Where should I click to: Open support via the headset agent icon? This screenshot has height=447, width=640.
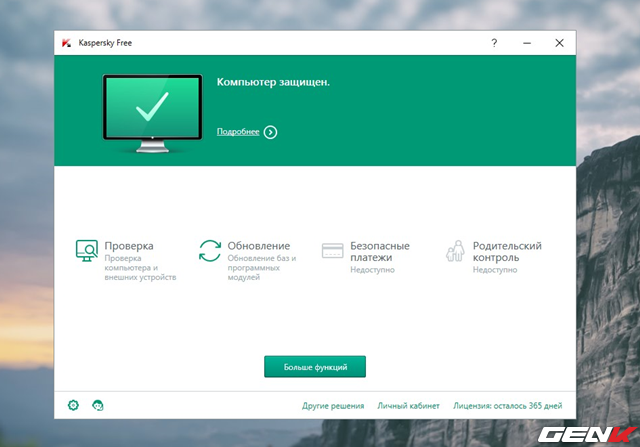(98, 405)
